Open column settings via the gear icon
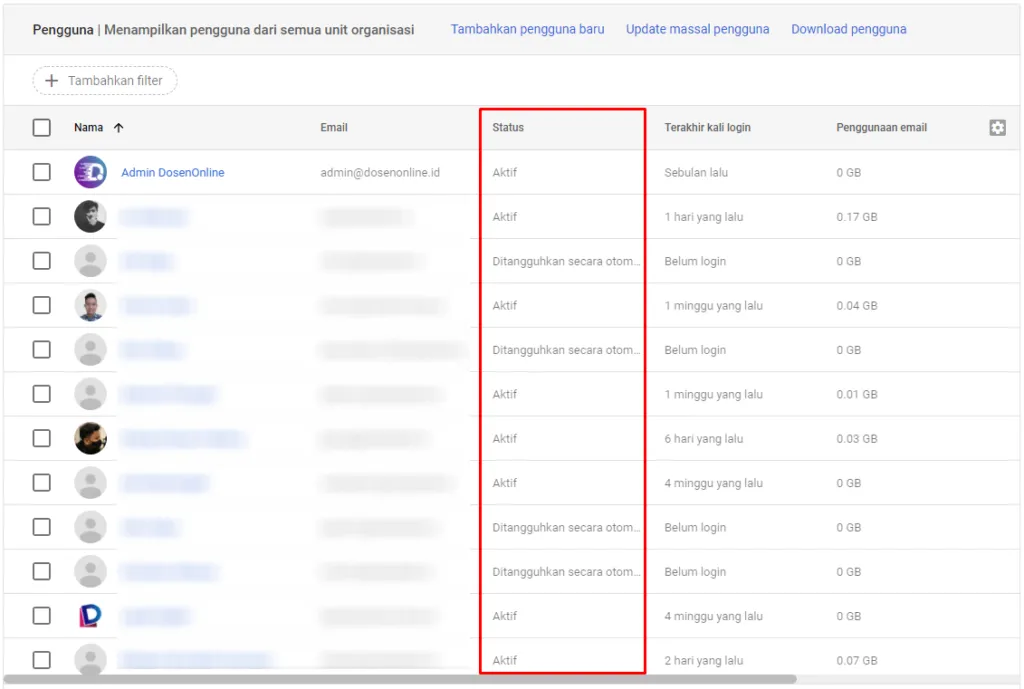Image resolution: width=1024 pixels, height=689 pixels. click(x=997, y=128)
